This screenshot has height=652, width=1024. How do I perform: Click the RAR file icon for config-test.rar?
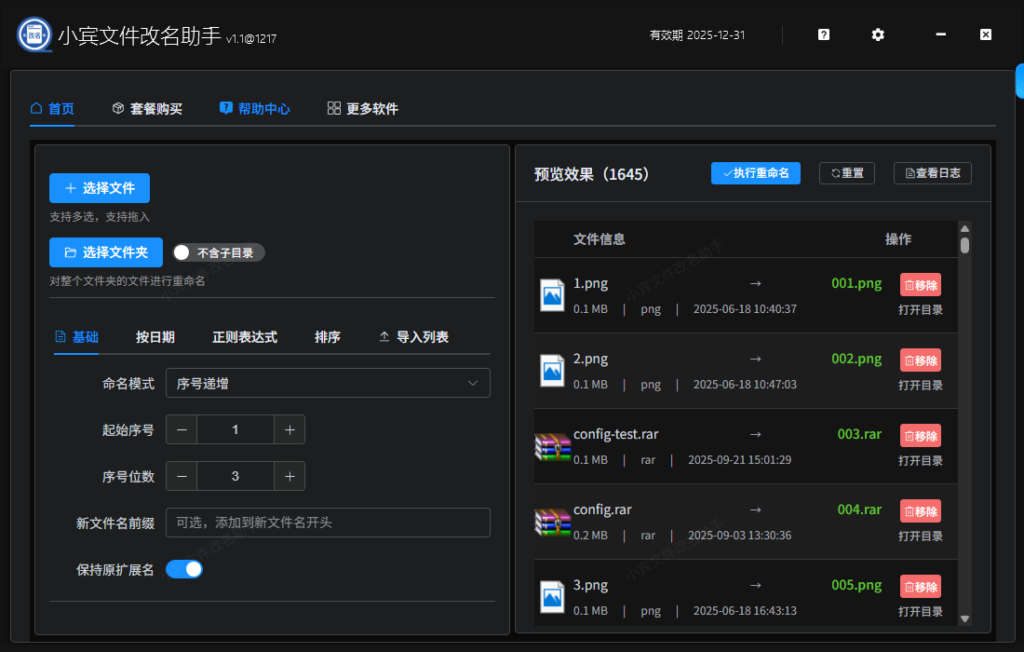[552, 446]
